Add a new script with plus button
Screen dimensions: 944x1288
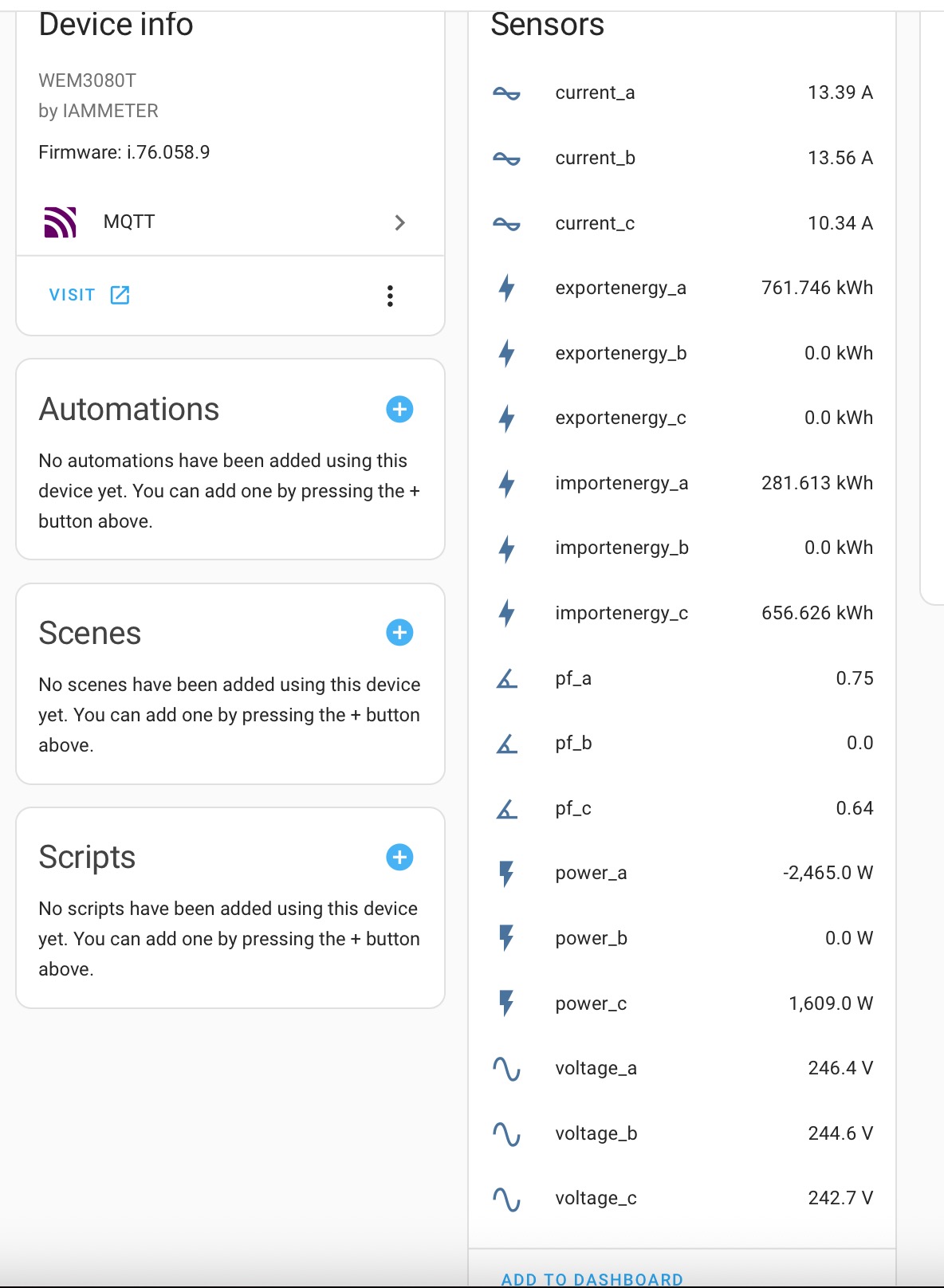[x=399, y=858]
